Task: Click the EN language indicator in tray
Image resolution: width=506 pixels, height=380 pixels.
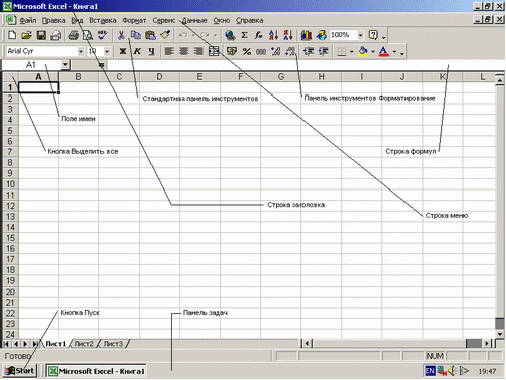Action: point(430,371)
